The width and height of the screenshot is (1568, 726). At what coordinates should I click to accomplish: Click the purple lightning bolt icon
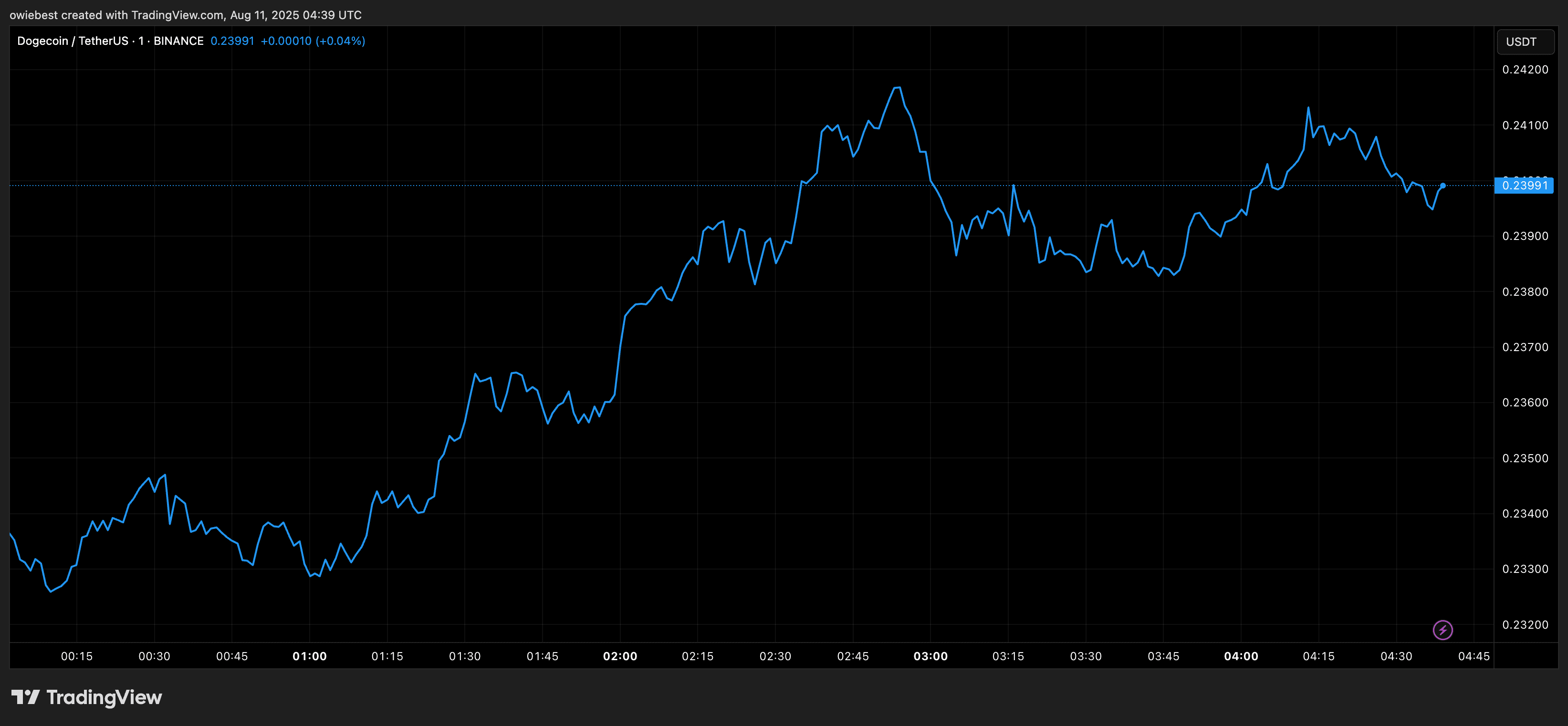coord(1443,630)
